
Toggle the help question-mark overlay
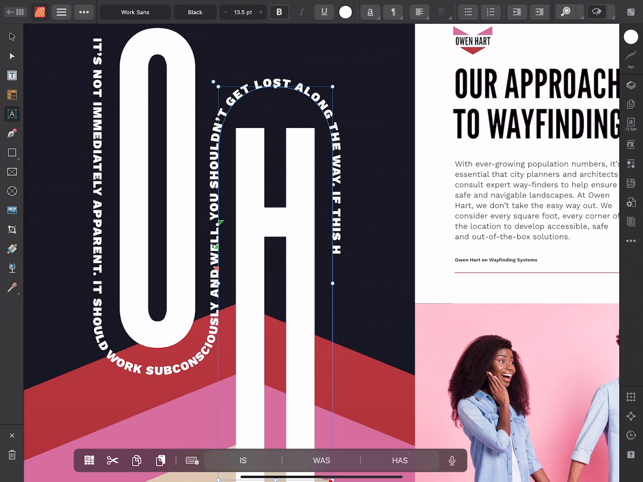click(631, 455)
